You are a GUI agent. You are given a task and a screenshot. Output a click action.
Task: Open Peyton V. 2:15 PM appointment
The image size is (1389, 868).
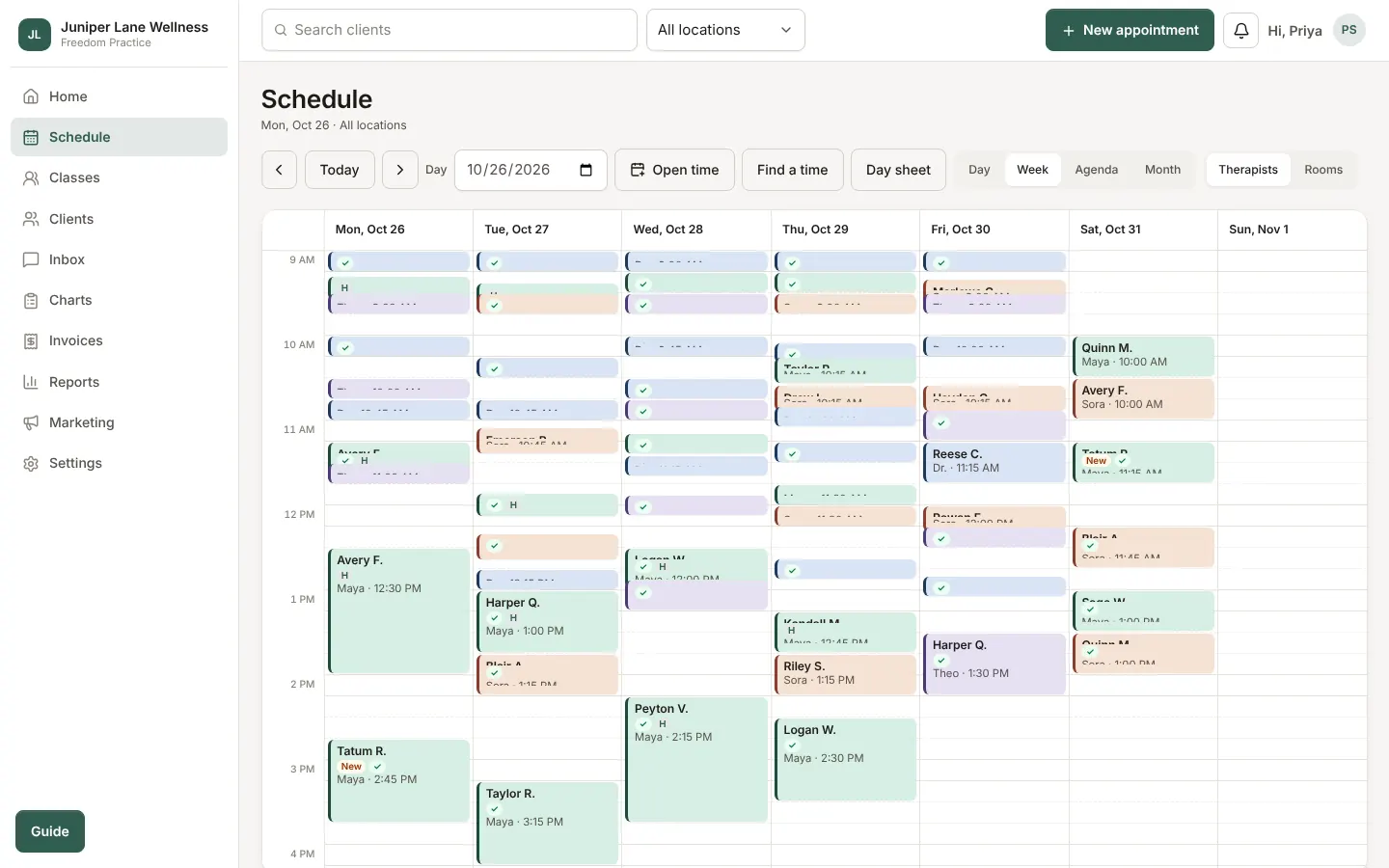click(x=696, y=759)
